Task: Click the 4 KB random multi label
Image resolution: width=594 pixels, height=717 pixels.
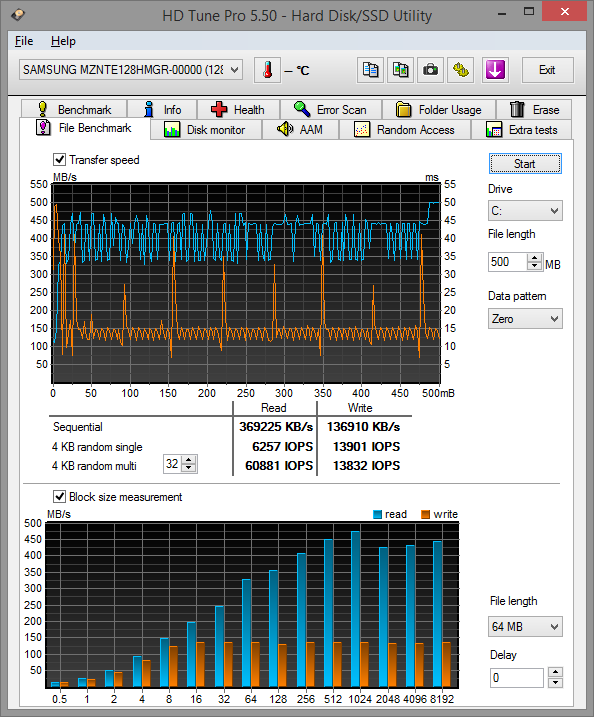Action: (x=94, y=466)
